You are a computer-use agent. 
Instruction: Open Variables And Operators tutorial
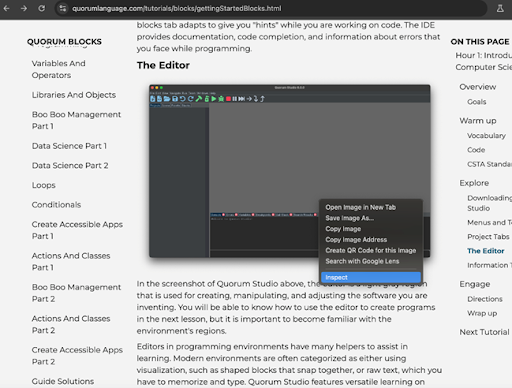pos(58,69)
